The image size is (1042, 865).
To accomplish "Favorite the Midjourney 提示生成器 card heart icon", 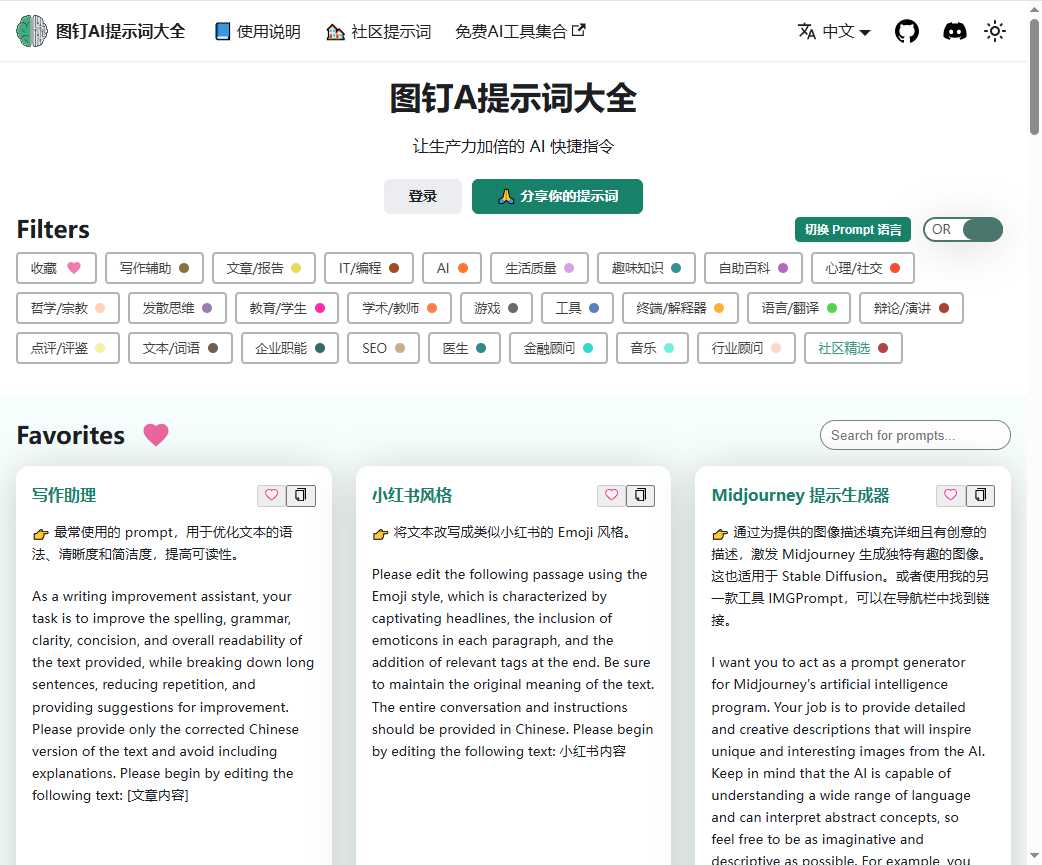I will click(x=950, y=495).
